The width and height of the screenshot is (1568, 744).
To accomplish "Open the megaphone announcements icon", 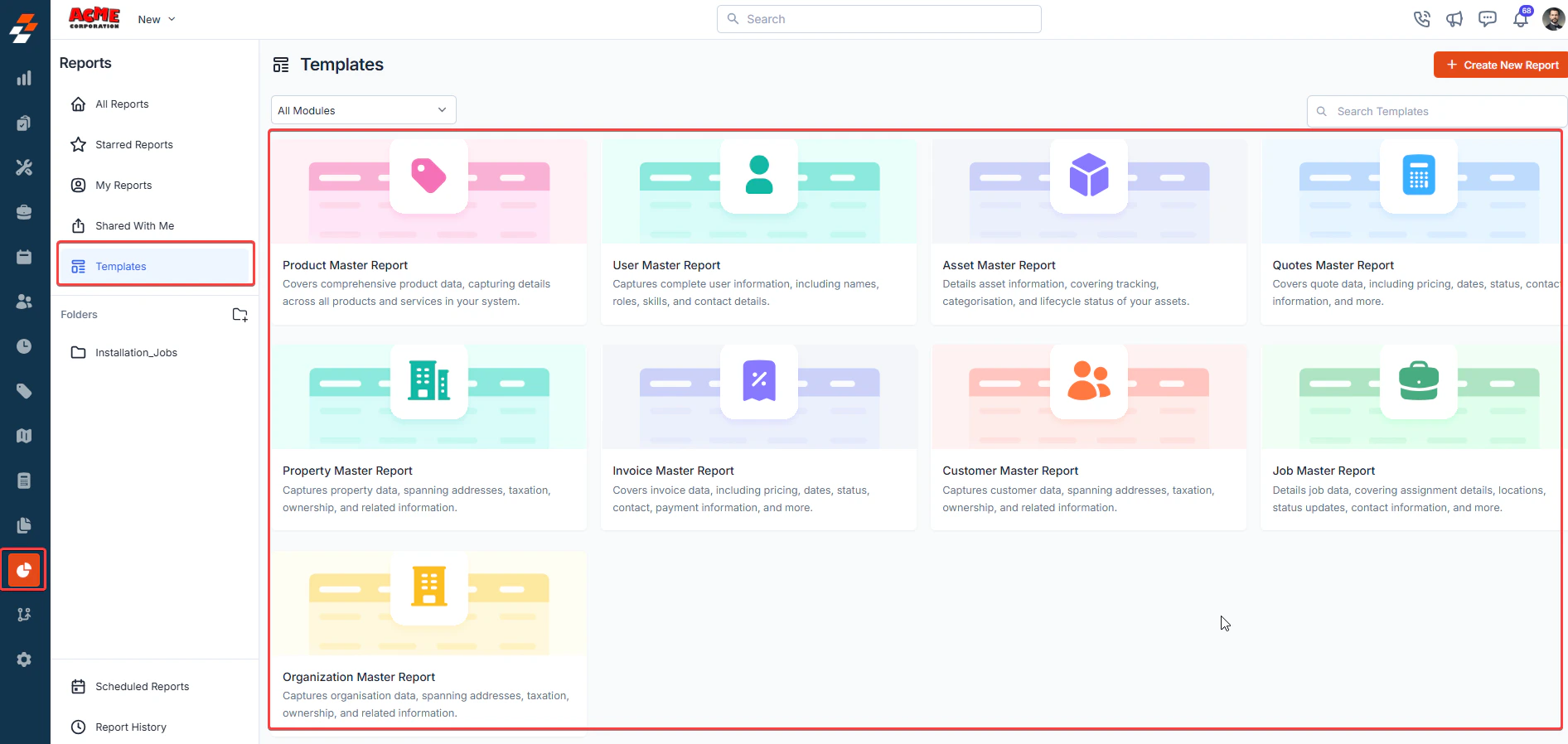I will (1454, 18).
